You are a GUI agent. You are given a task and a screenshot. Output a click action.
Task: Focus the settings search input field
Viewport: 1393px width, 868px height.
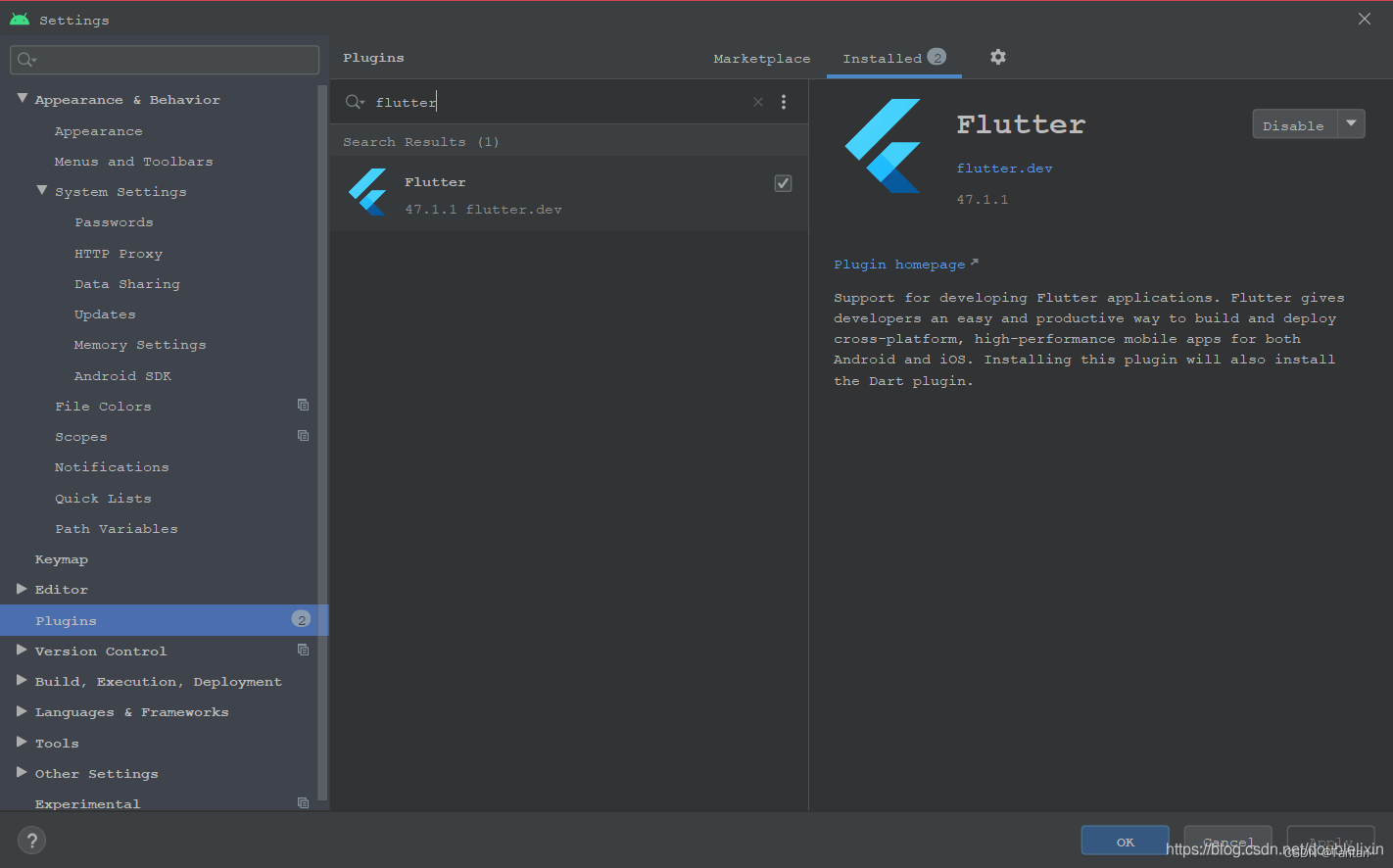point(165,60)
